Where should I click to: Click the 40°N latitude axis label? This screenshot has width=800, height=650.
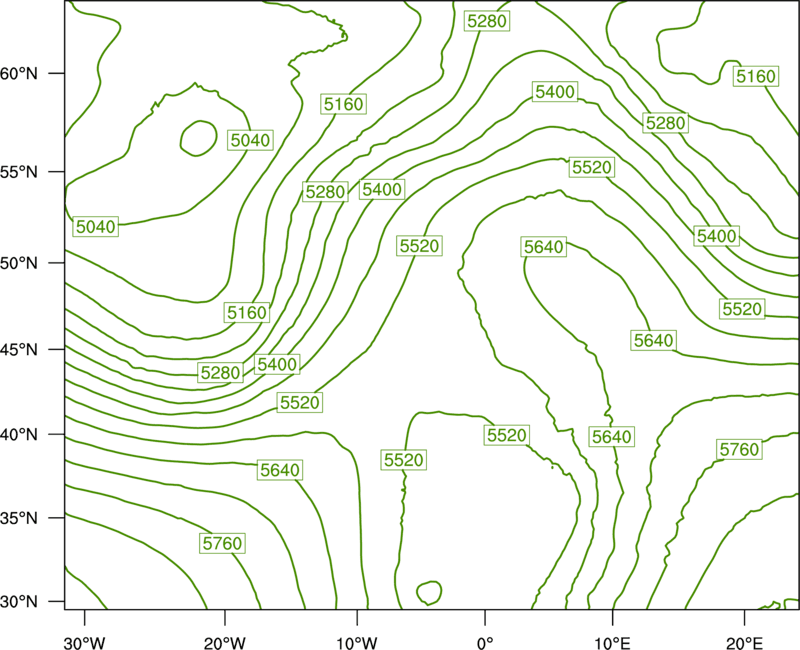[x=19, y=435]
